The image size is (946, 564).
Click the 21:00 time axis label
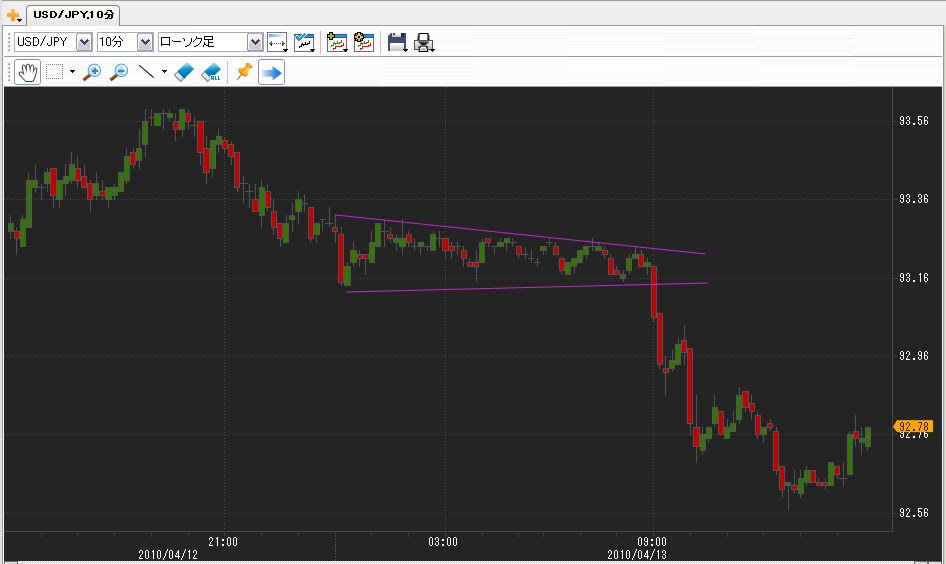click(x=223, y=542)
